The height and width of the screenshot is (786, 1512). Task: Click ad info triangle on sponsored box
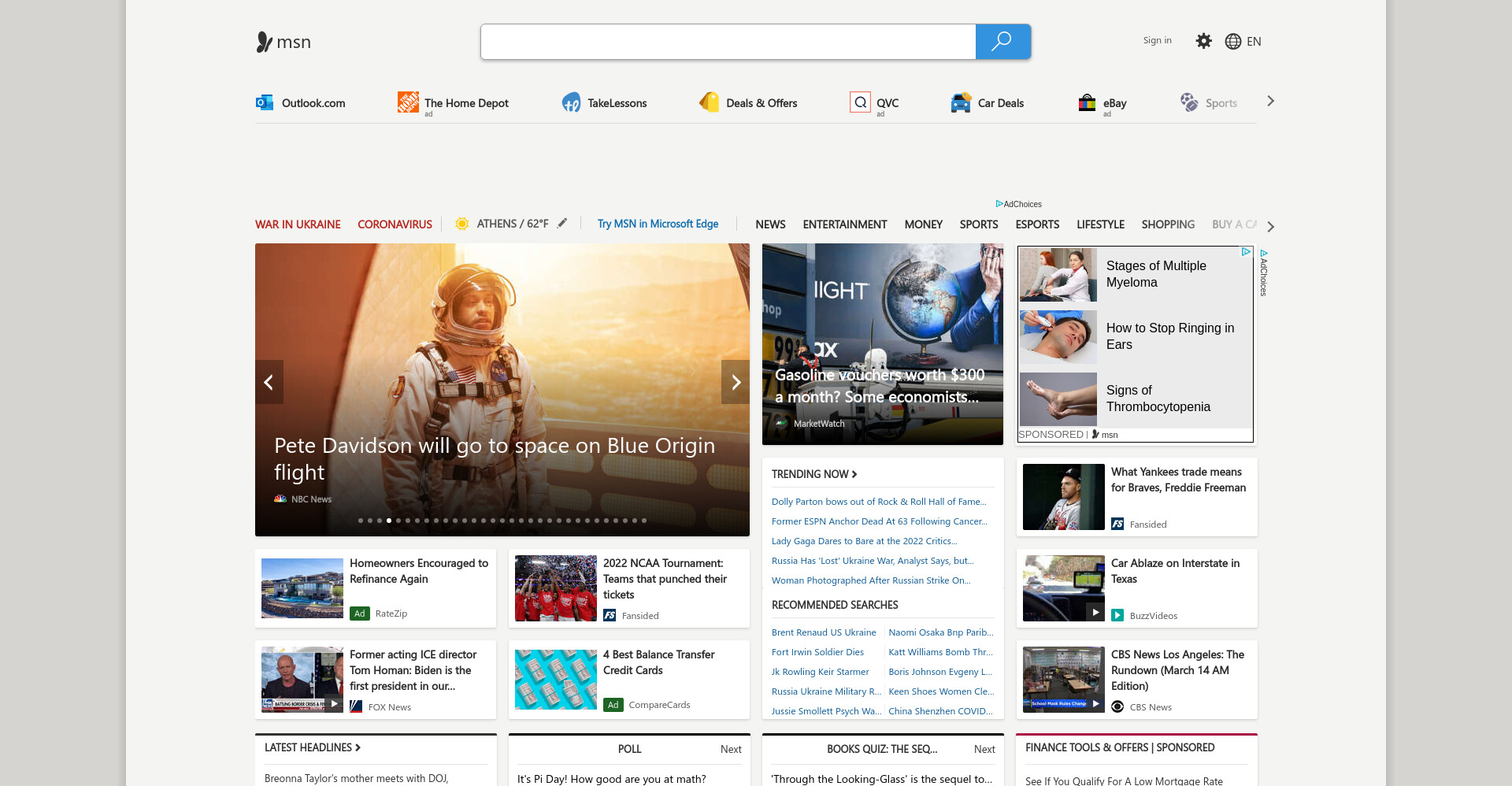[1246, 252]
